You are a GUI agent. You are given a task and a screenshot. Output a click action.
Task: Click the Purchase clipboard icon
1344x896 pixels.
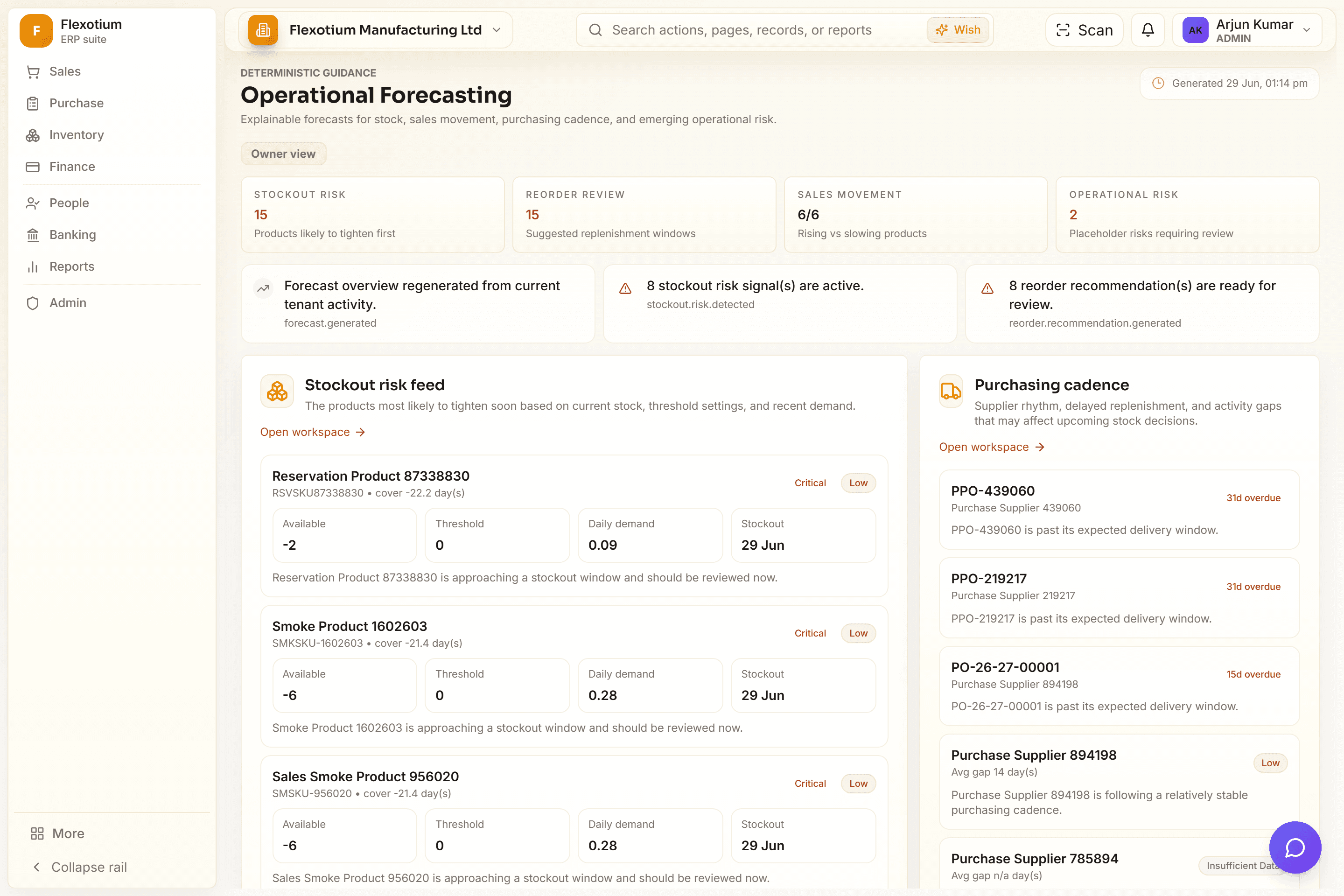33,104
